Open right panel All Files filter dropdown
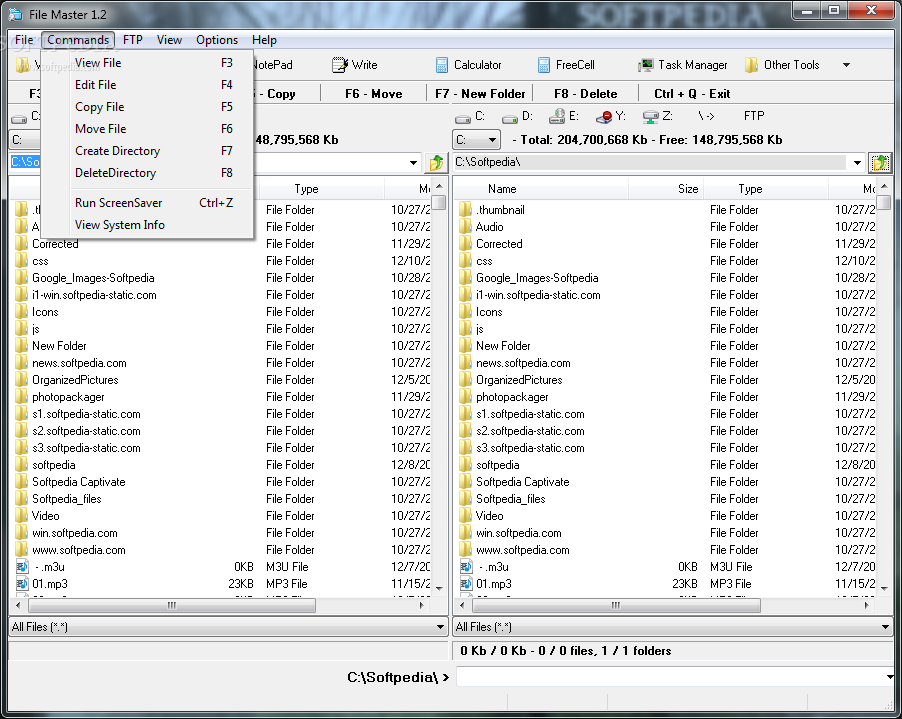Viewport: 902px width, 719px height. [x=885, y=627]
